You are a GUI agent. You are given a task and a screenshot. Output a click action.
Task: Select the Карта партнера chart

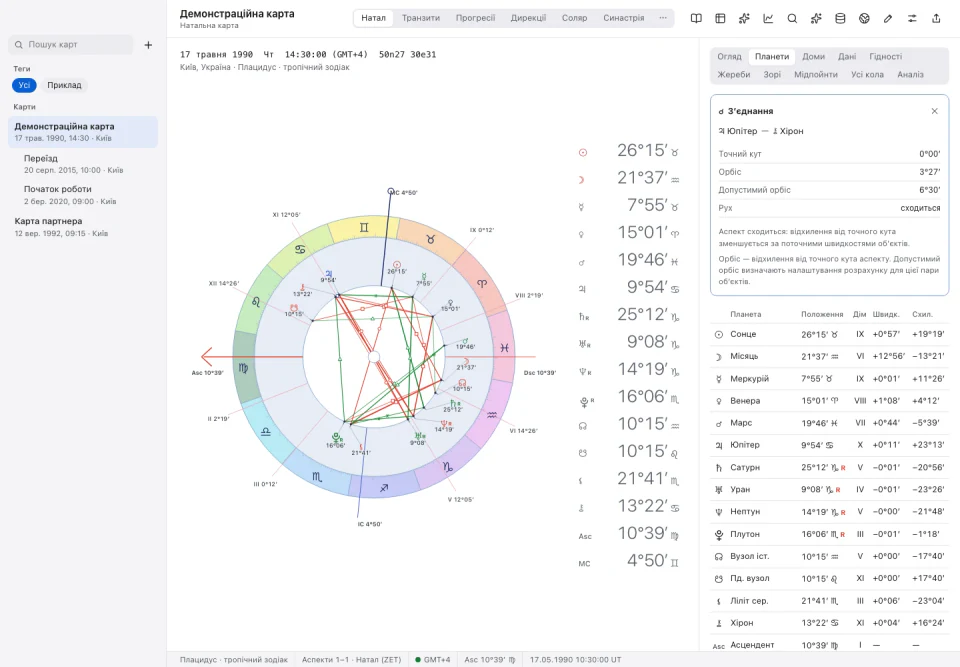83,227
